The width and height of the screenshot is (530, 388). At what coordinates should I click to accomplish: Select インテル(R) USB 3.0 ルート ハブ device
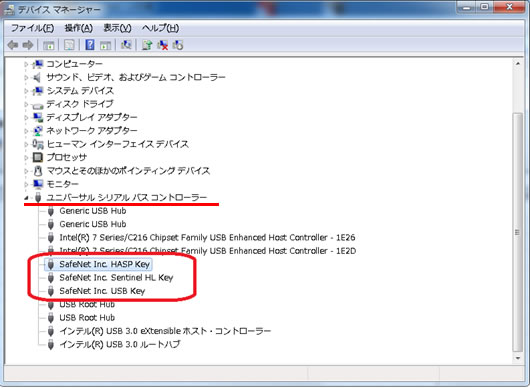pyautogui.click(x=120, y=344)
